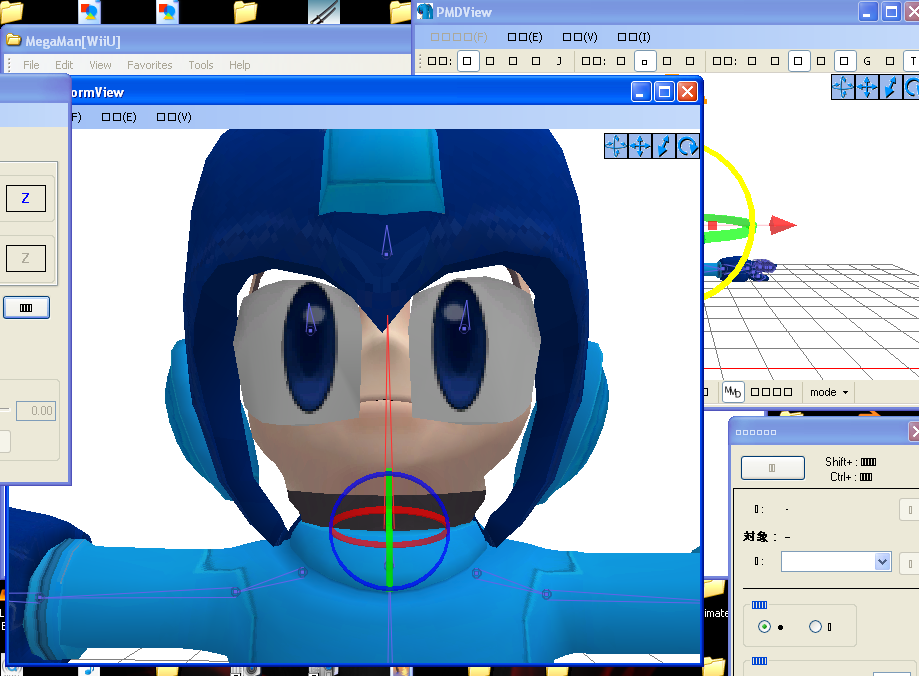This screenshot has width=920, height=676.
Task: Click the button left of the Shift+ label
Action: pos(773,468)
